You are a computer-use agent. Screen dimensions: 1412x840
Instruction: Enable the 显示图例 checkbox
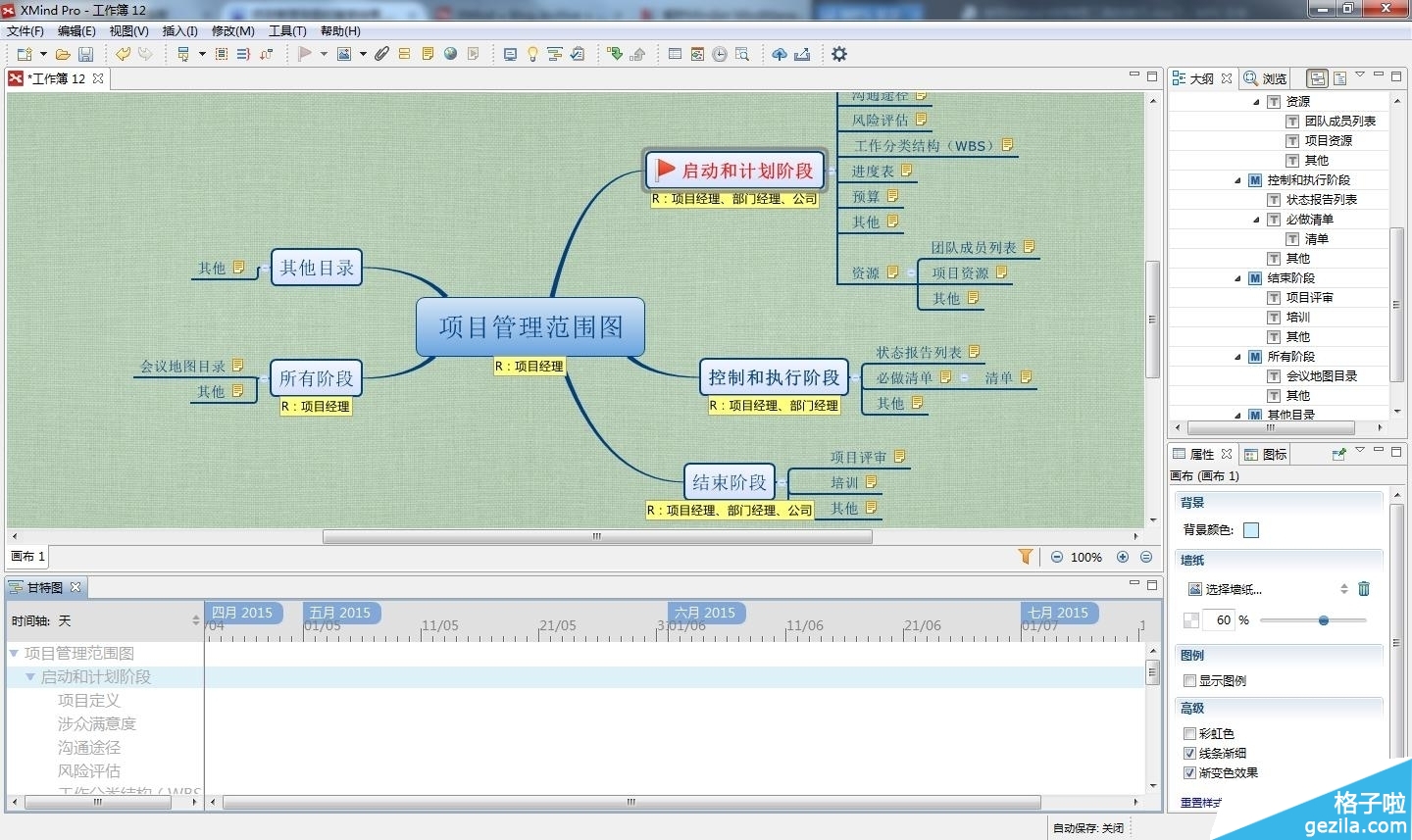(x=1189, y=680)
